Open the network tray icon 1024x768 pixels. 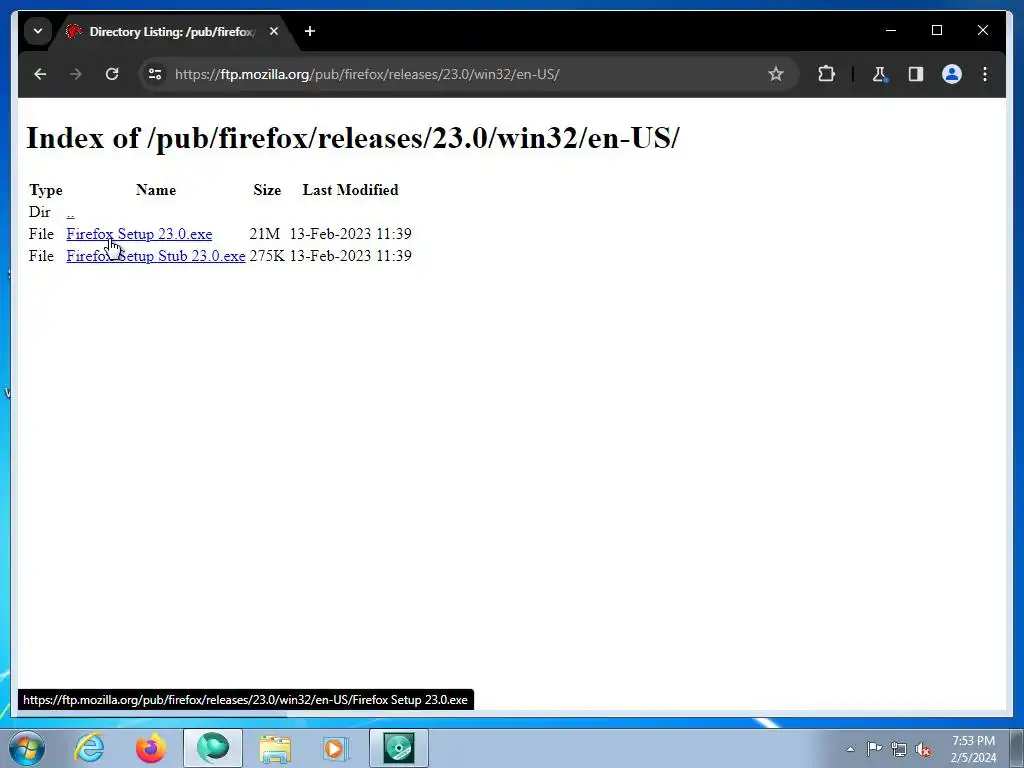pyautogui.click(x=899, y=749)
